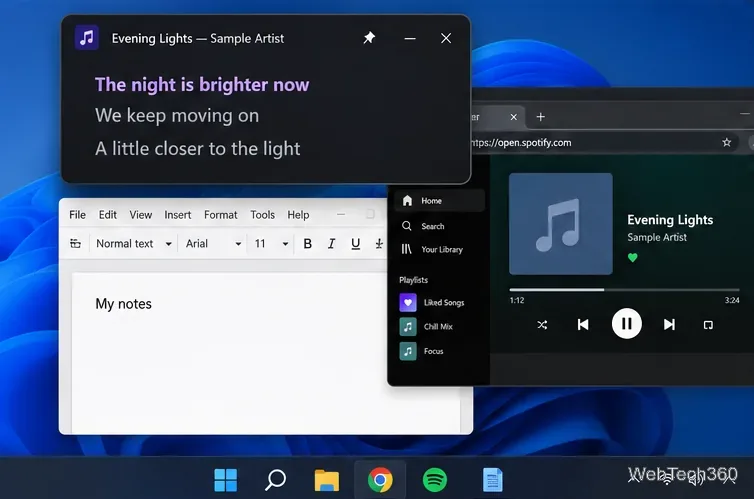
Task: Open File Explorer from the taskbar
Action: (327, 480)
